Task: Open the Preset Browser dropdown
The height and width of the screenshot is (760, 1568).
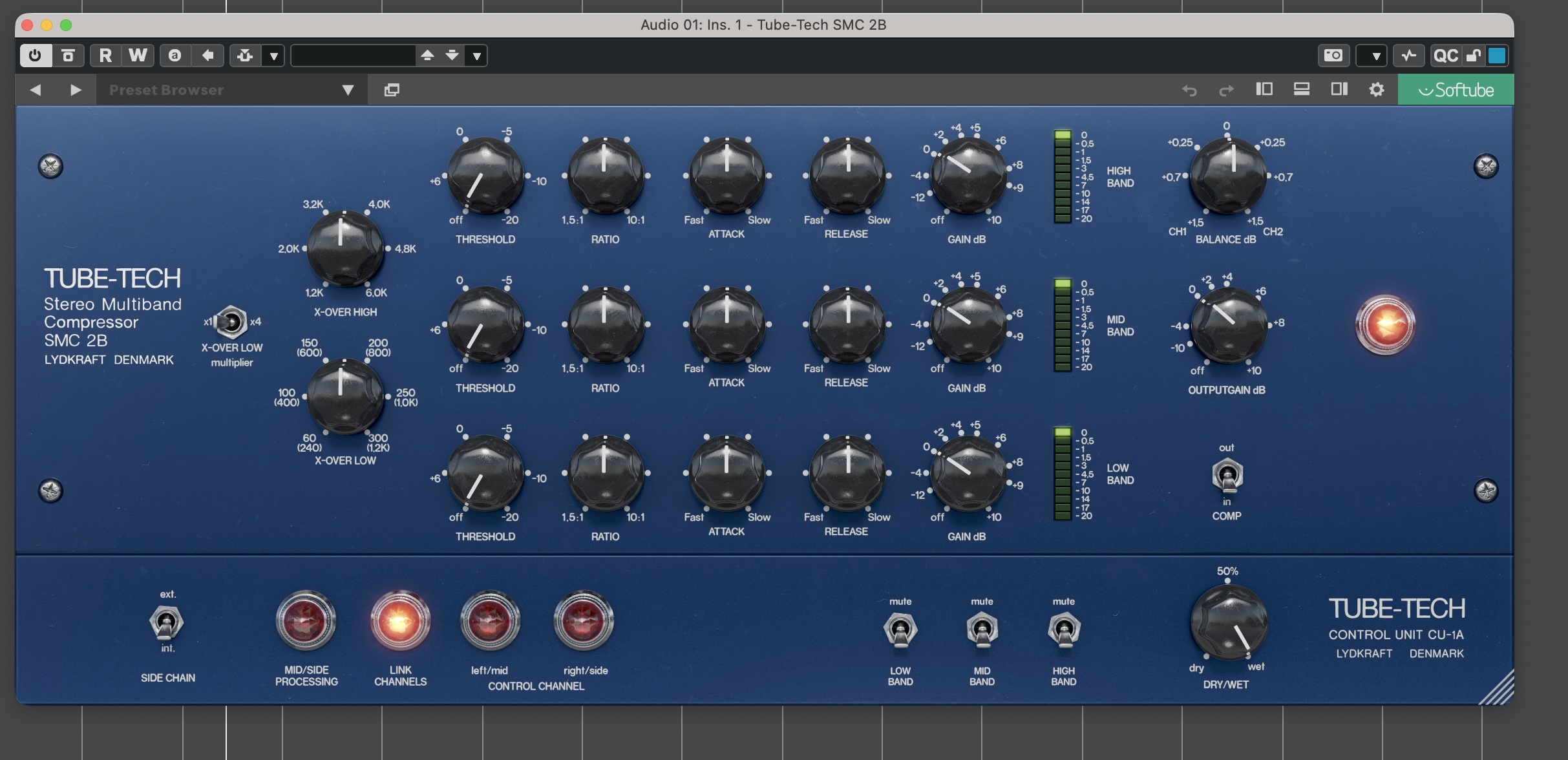Action: tap(349, 89)
